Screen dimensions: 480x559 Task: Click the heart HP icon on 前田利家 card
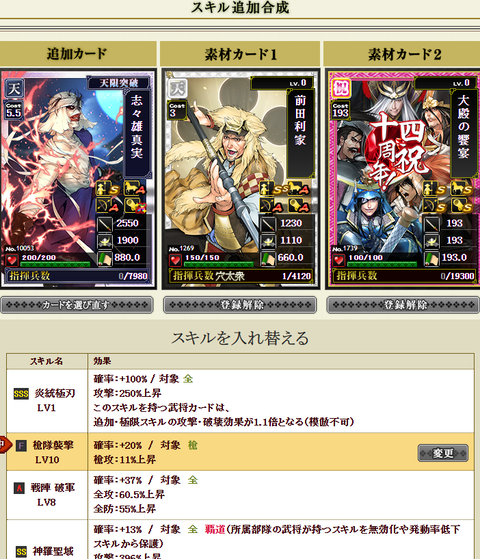(175, 261)
